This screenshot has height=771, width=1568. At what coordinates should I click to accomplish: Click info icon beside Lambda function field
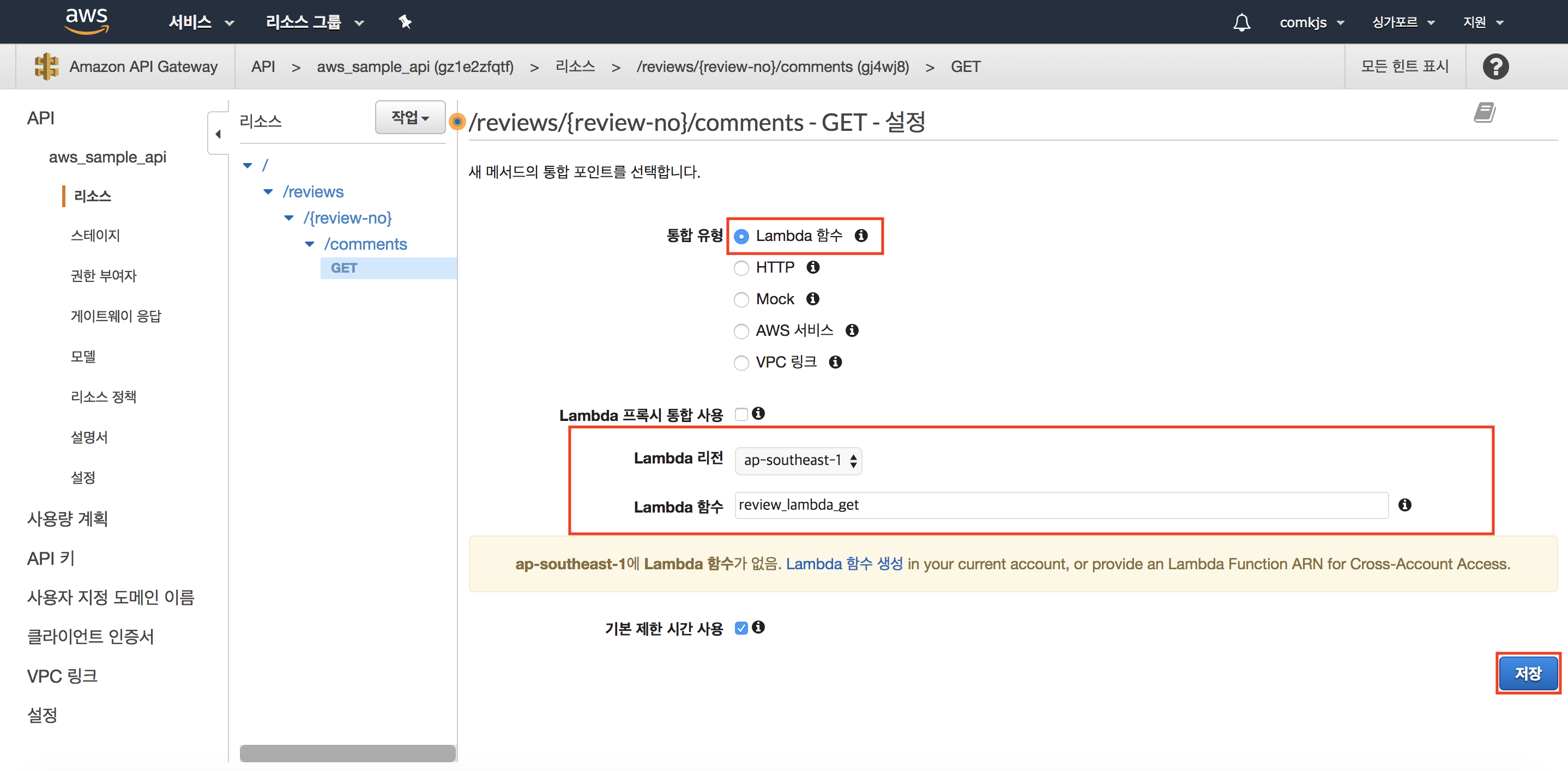click(1404, 504)
